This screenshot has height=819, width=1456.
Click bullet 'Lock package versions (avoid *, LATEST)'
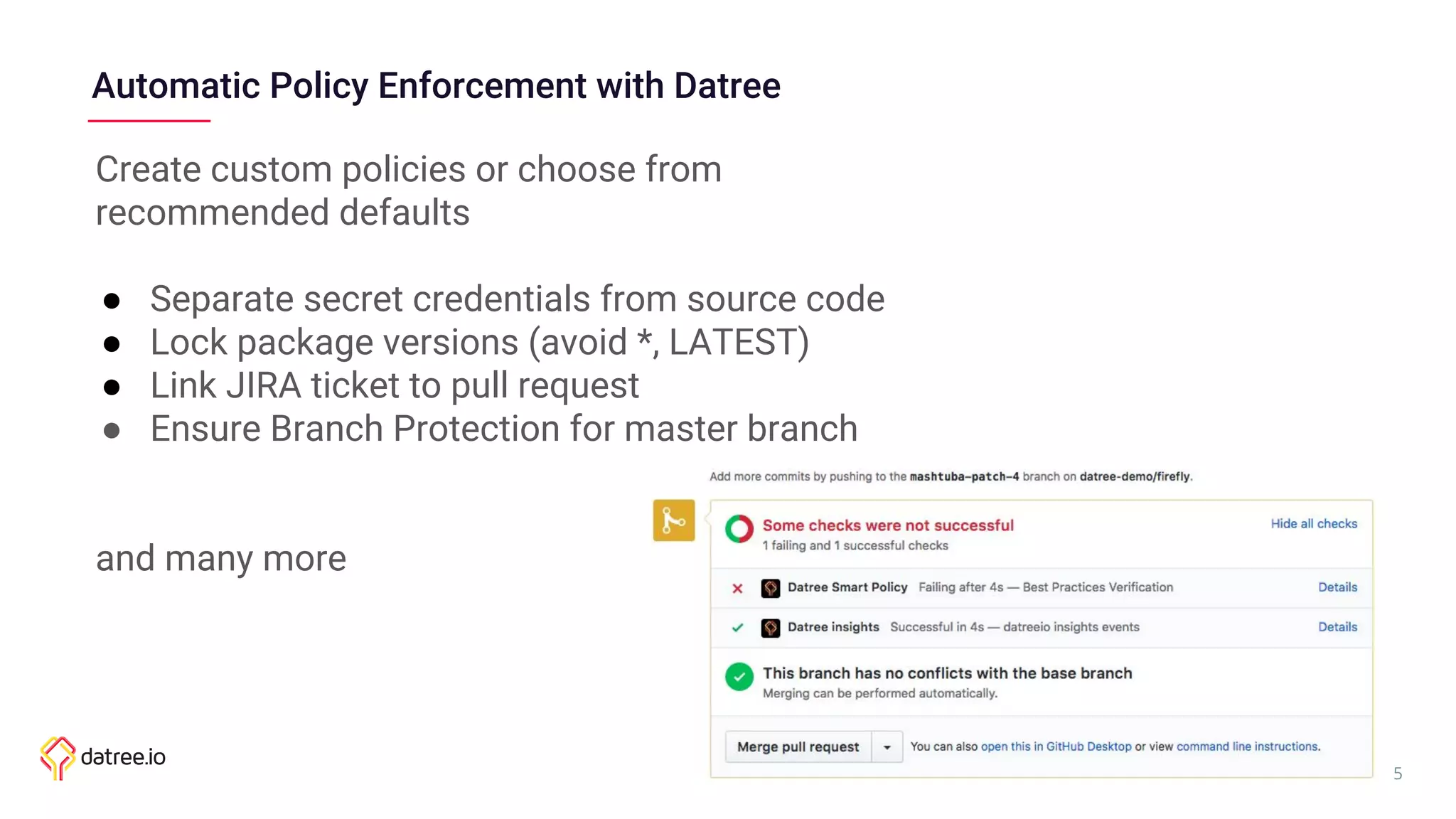480,343
